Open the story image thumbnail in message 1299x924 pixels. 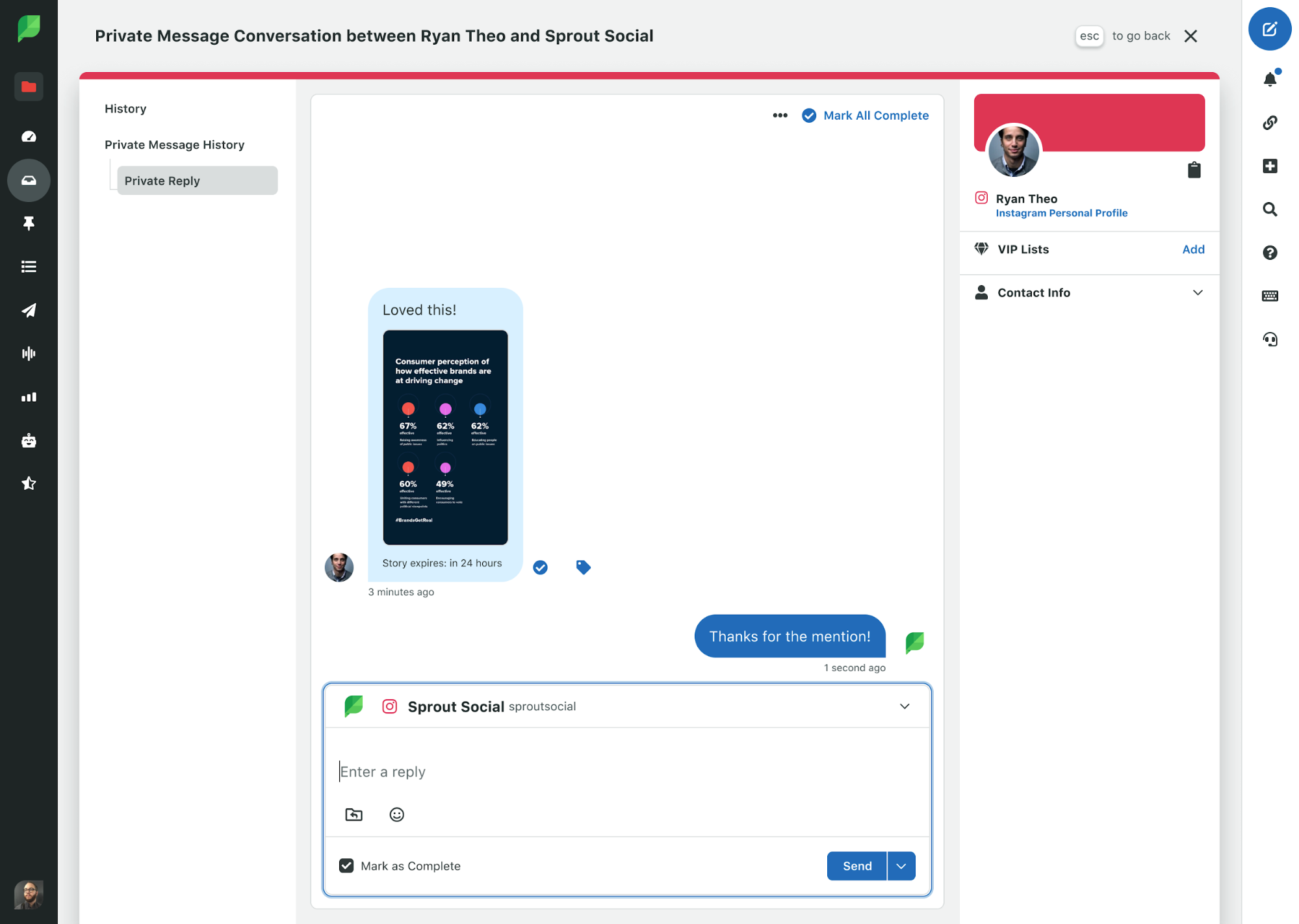(x=445, y=437)
